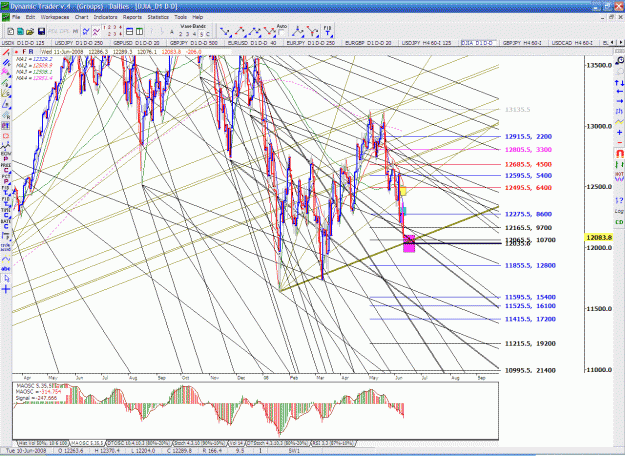Click the save floppy disk icon
625x456 pixels.
click(x=41, y=31)
